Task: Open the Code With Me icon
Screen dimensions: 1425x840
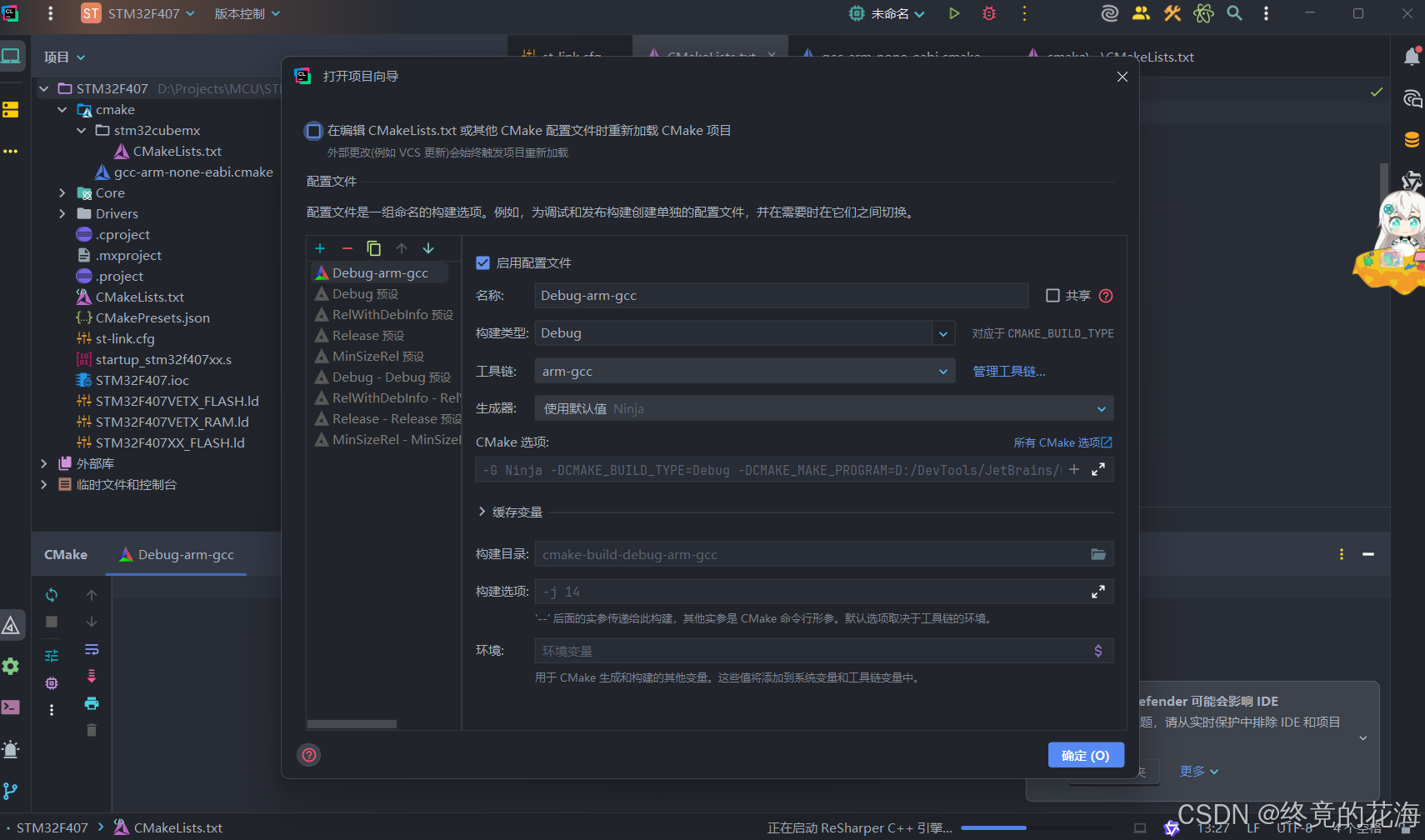Action: 1141,13
